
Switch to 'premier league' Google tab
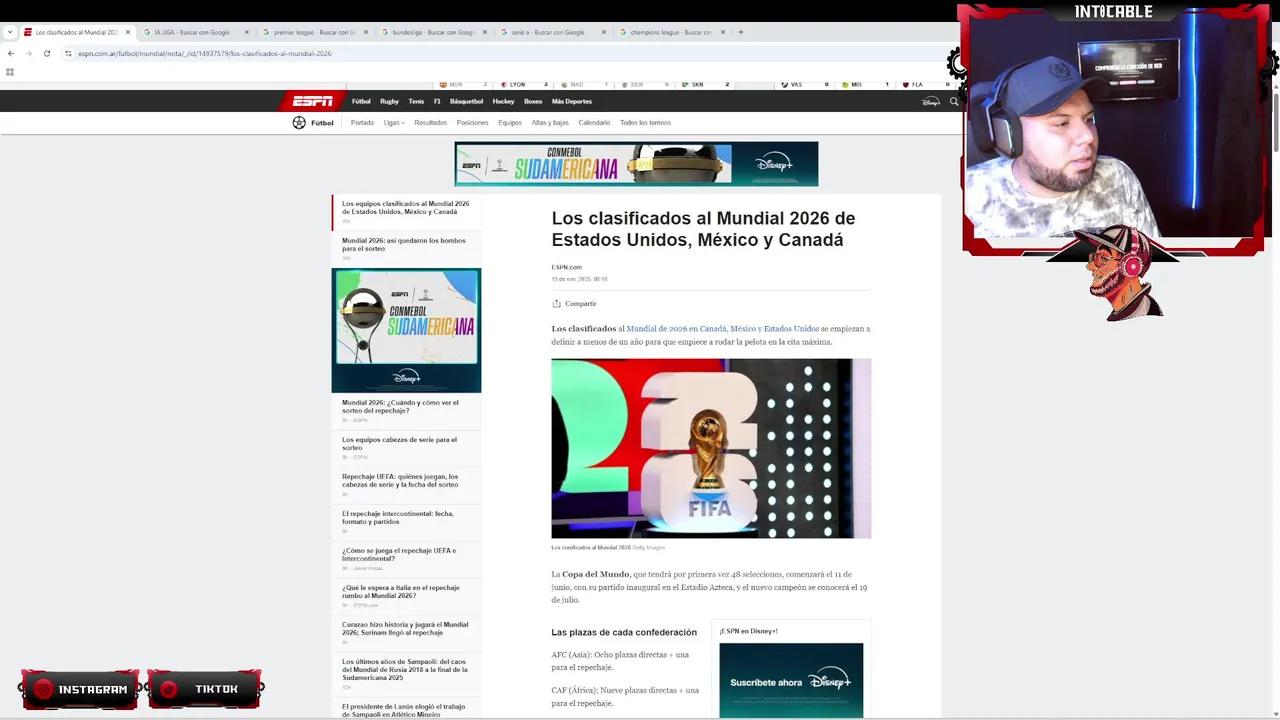tap(314, 32)
